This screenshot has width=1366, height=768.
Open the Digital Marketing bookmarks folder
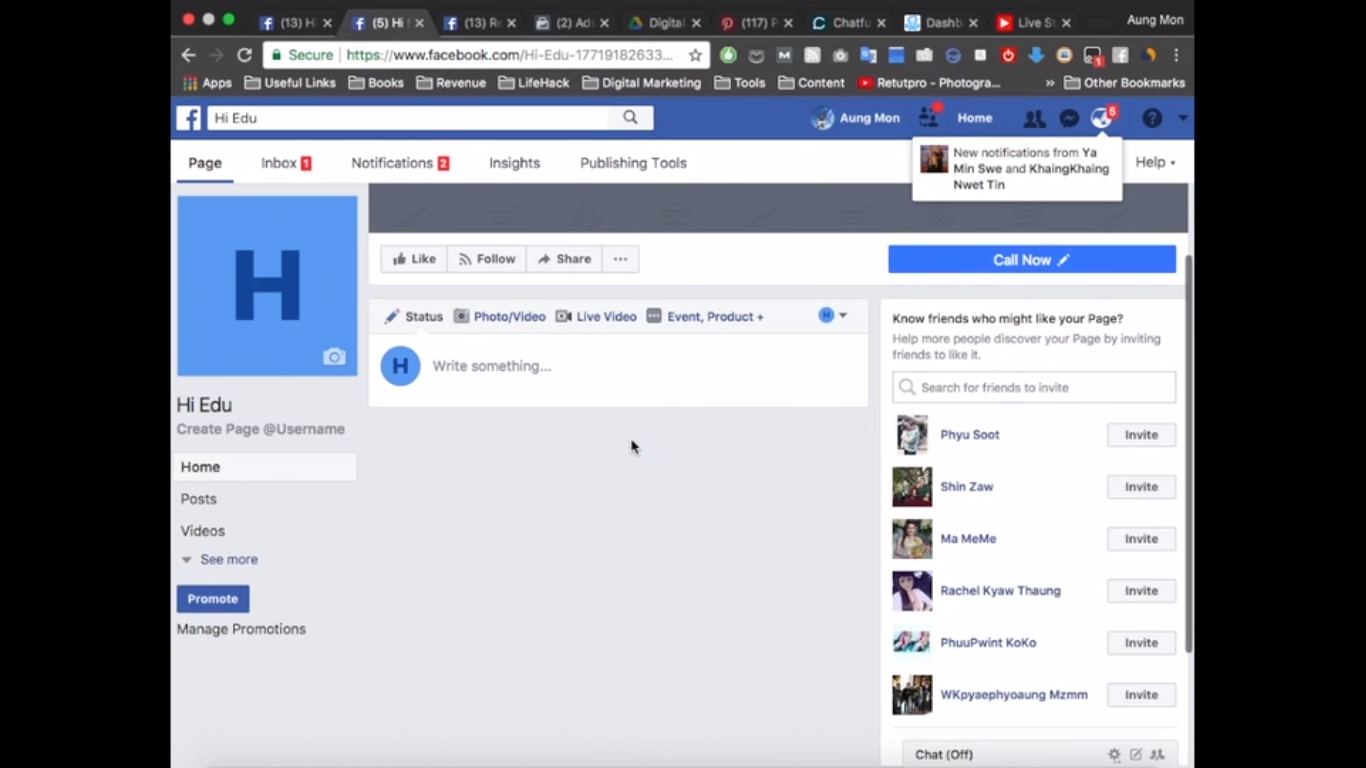(642, 83)
